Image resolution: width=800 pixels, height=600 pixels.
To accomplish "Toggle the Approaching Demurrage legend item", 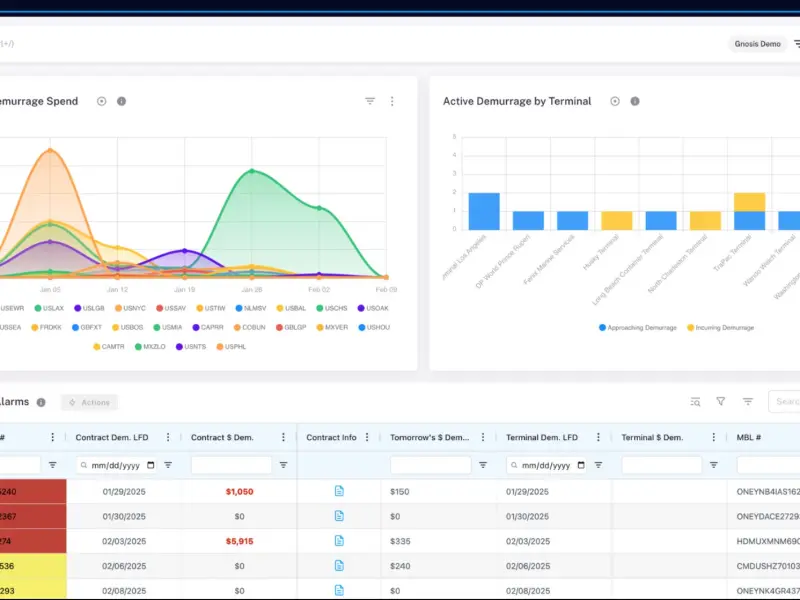I will pyautogui.click(x=638, y=328).
